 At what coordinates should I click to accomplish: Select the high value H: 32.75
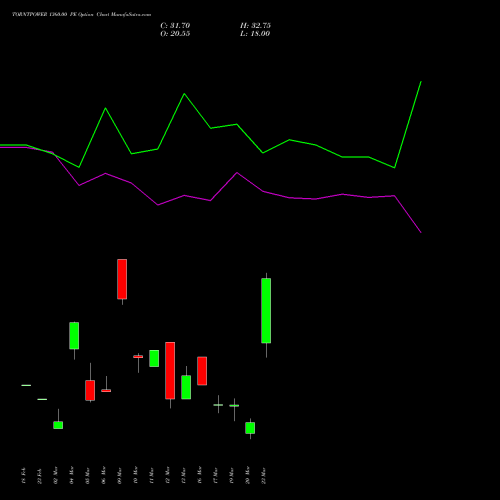pyautogui.click(x=255, y=26)
